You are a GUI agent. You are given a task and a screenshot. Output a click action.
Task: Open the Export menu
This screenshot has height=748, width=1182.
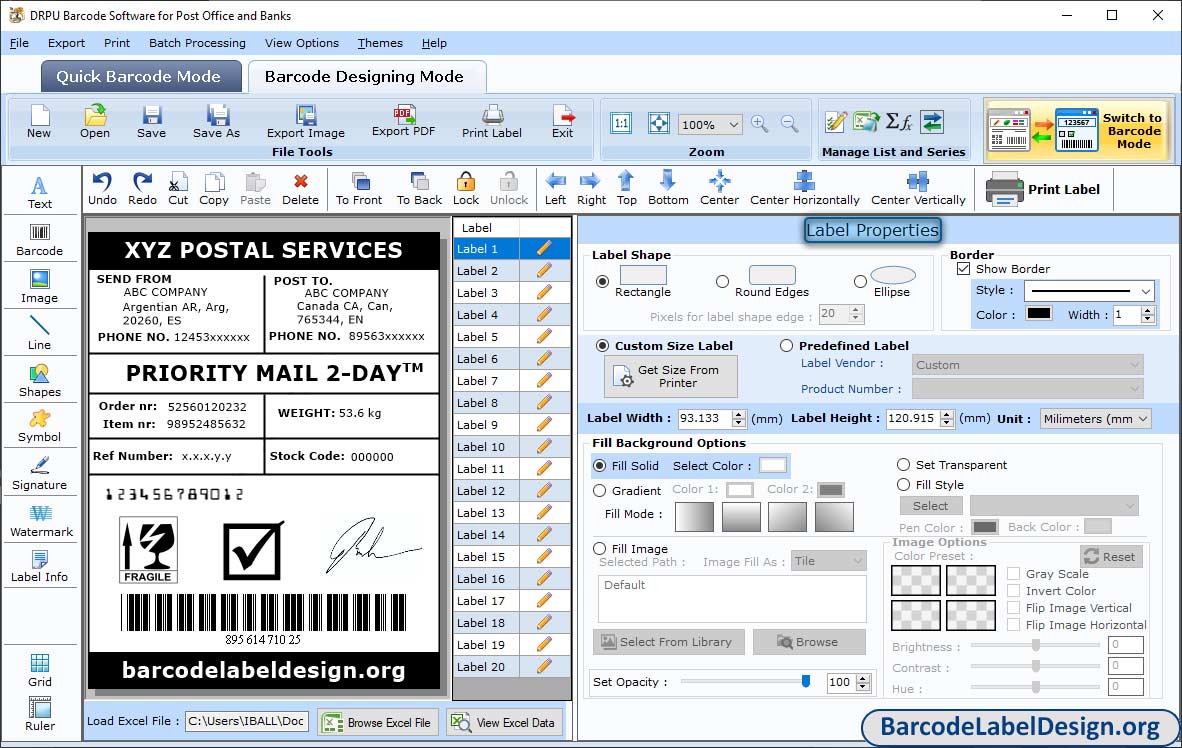click(66, 43)
